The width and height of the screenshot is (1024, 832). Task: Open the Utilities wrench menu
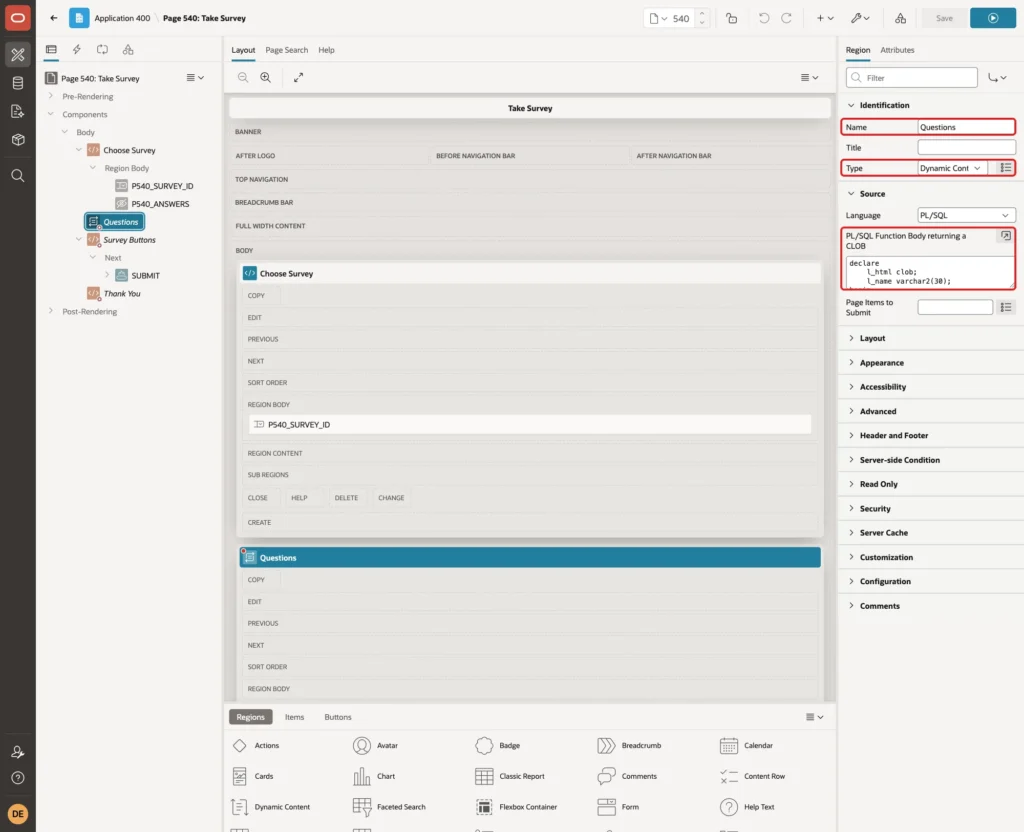tap(860, 18)
